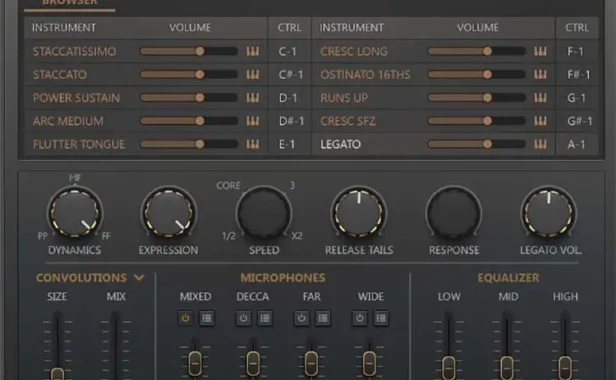The image size is (616, 380).
Task: Toggle the Wide microphone power button
Action: coord(359,318)
